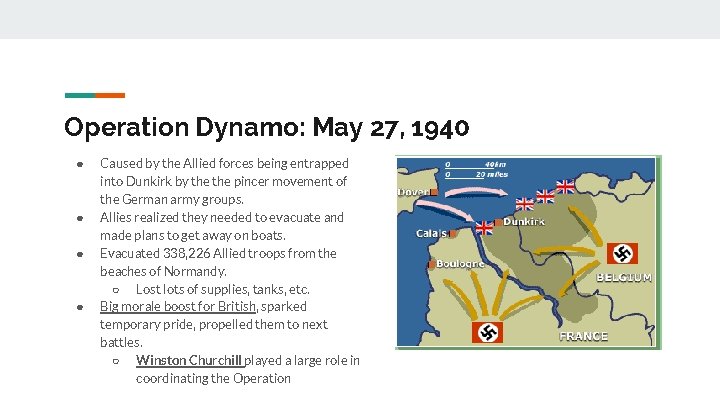The image size is (720, 405).
Task: Click the Dunkirk evacuation map image
Action: point(528,253)
